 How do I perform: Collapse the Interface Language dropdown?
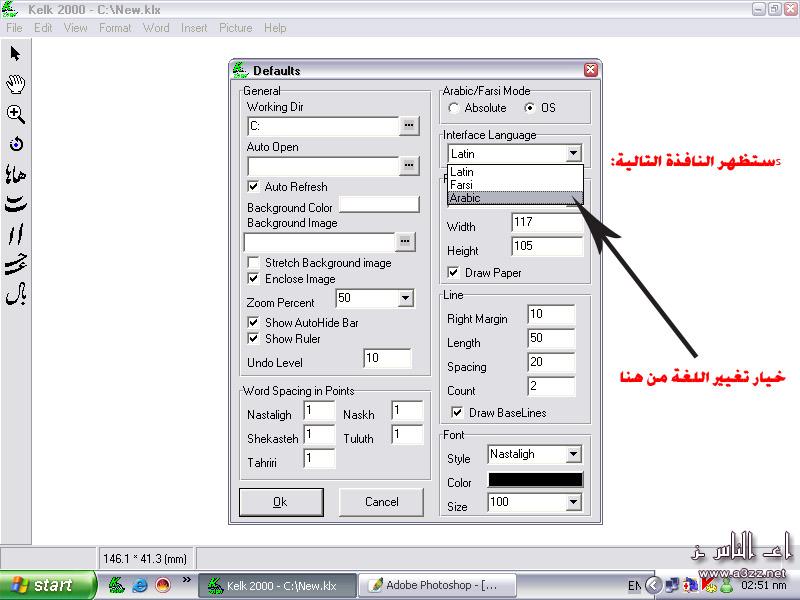click(573, 154)
